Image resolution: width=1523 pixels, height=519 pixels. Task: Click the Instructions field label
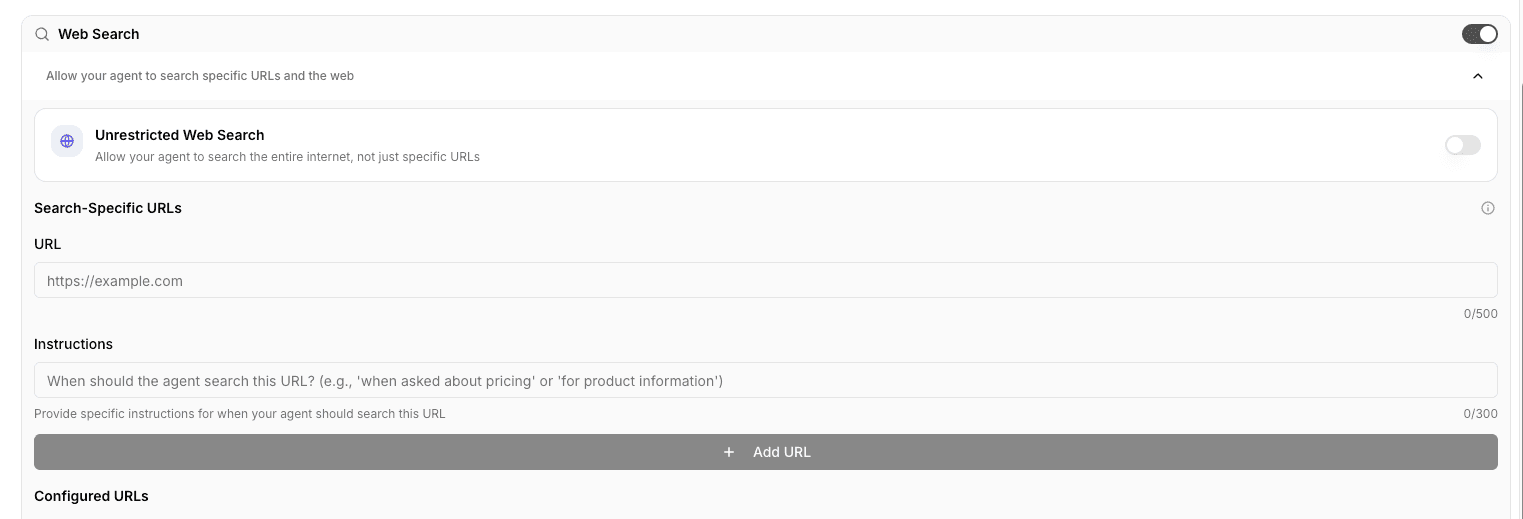point(73,344)
